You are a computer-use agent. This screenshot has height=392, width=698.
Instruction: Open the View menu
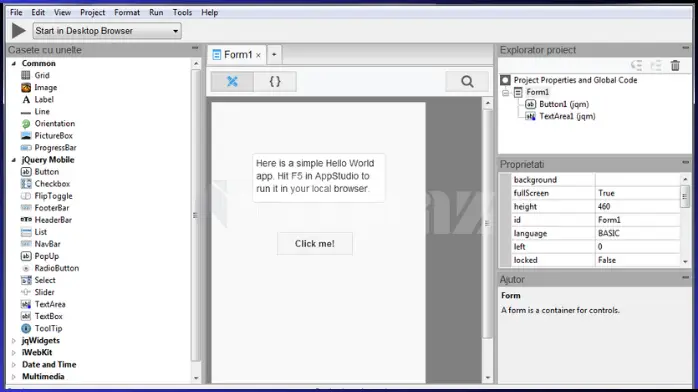(x=62, y=12)
